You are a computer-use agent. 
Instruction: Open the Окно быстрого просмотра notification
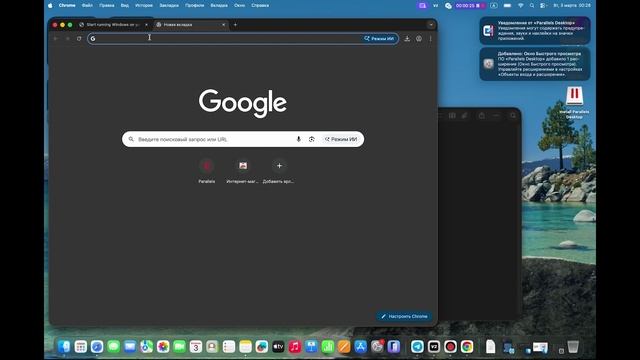coord(535,64)
